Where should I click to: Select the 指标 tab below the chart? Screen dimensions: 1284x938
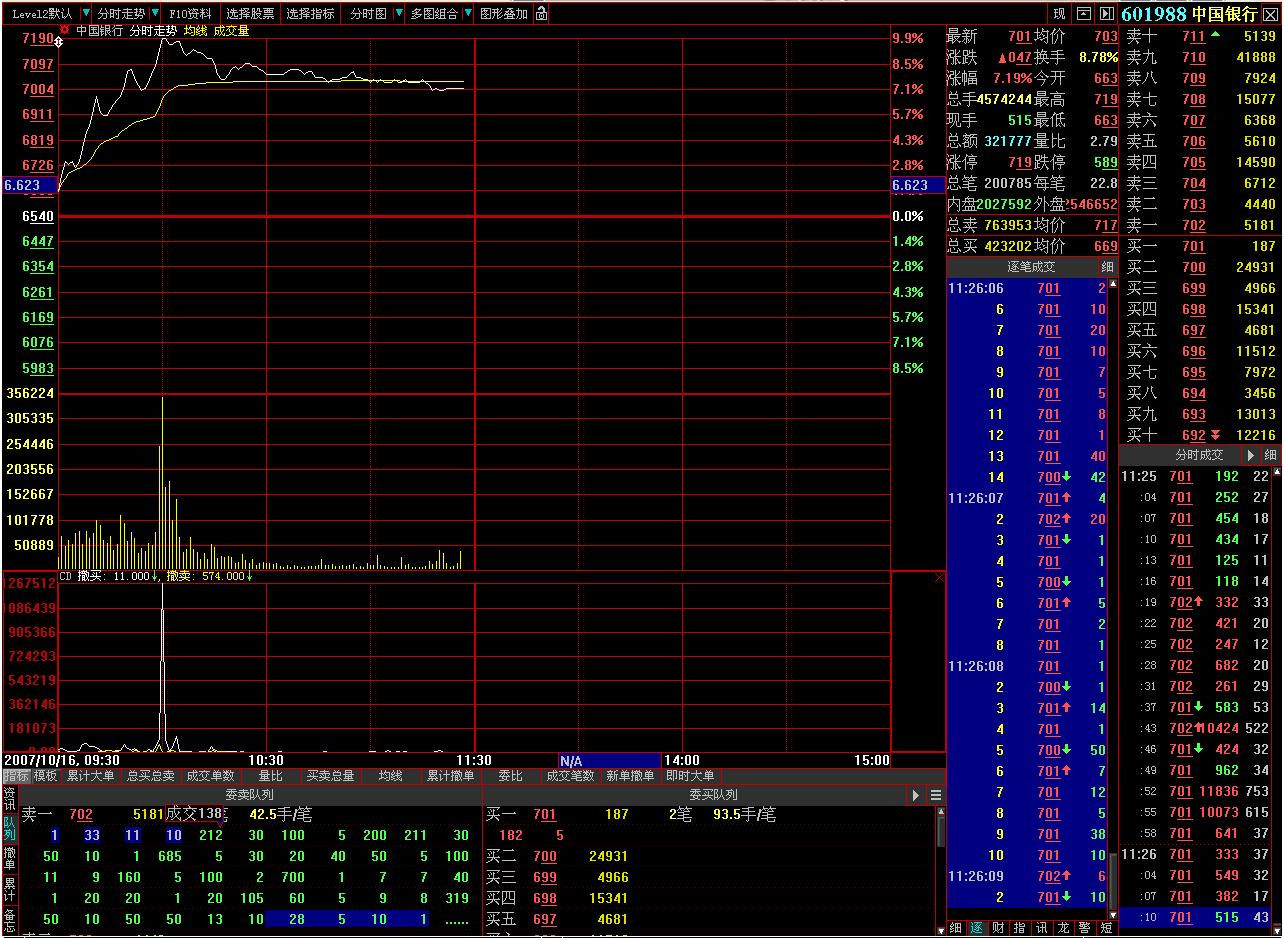(x=16, y=776)
